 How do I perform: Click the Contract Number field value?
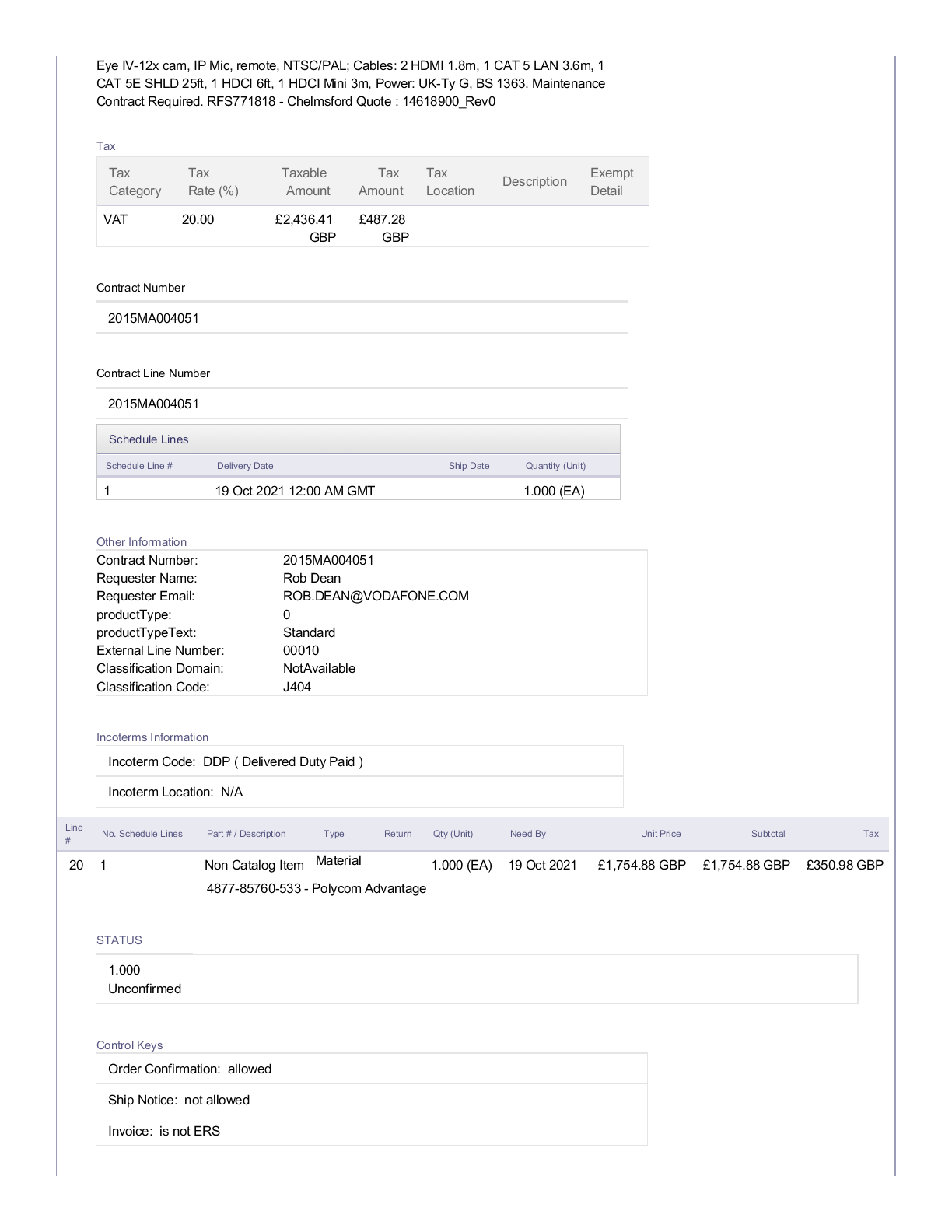point(153,318)
